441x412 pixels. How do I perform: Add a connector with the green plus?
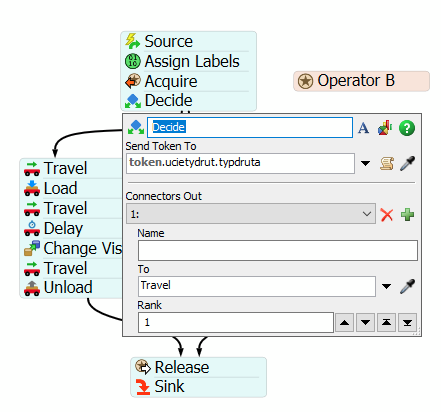(x=407, y=215)
